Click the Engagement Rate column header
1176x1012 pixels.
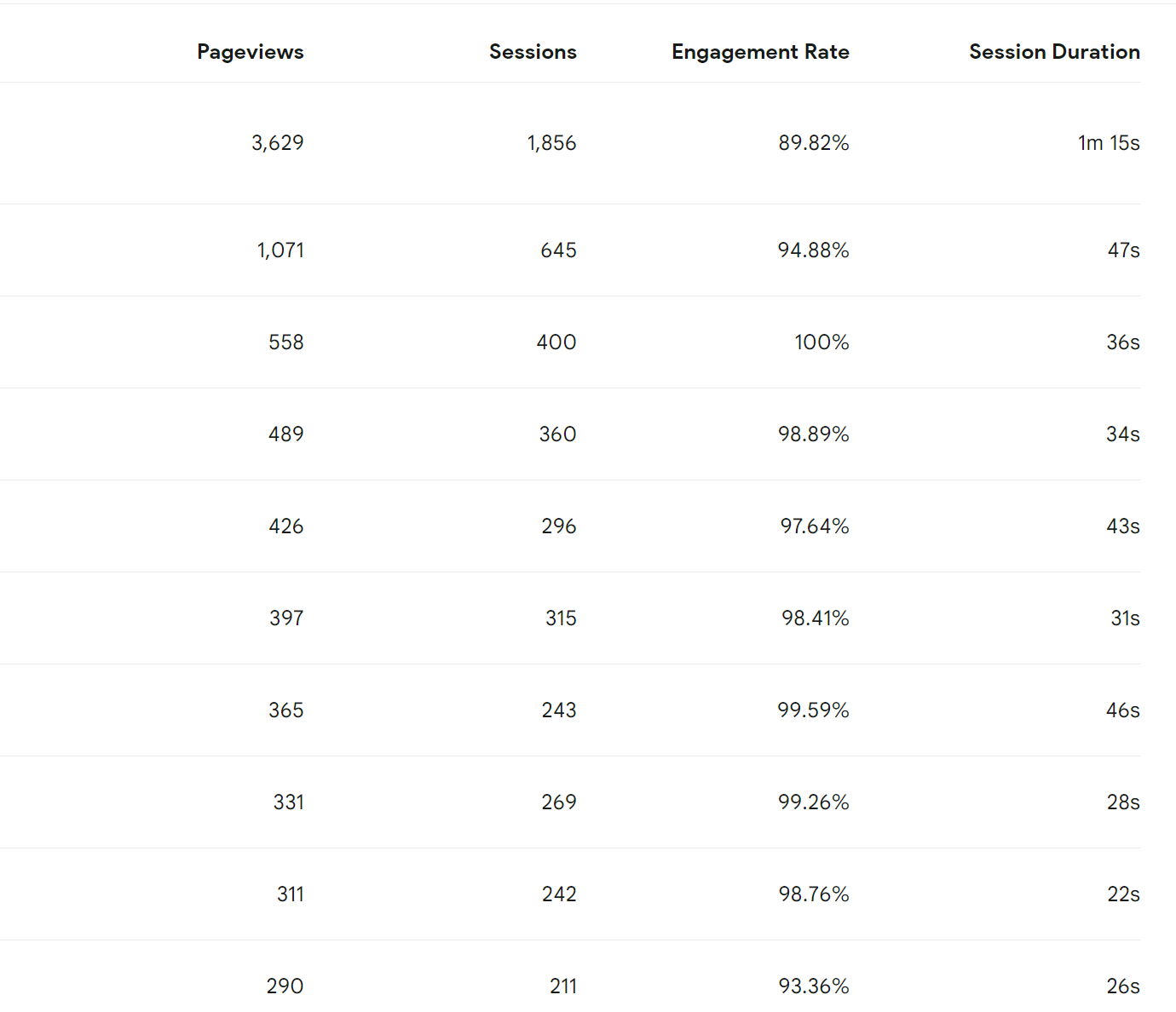[x=760, y=52]
